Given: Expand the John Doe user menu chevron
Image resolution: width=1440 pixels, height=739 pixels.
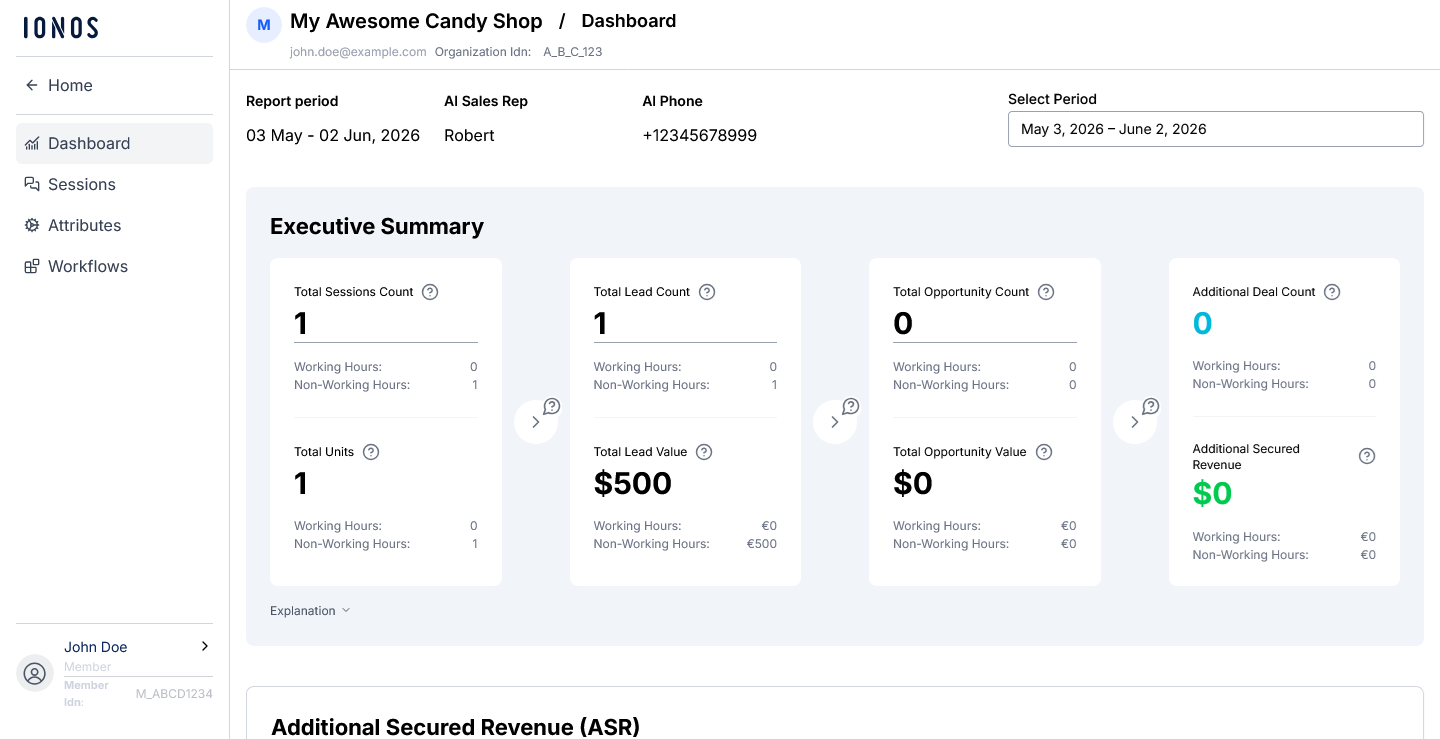Looking at the screenshot, I should [x=205, y=646].
